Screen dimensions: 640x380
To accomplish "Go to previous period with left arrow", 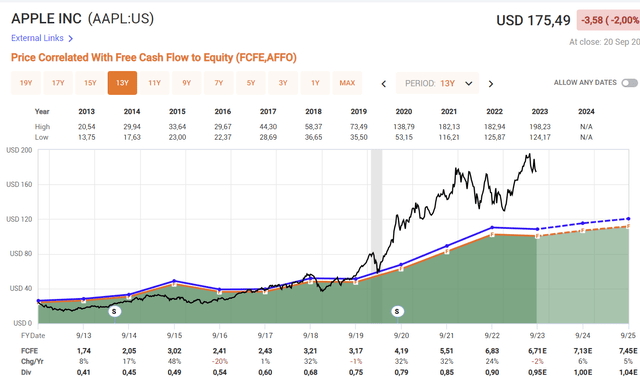I will [x=384, y=84].
